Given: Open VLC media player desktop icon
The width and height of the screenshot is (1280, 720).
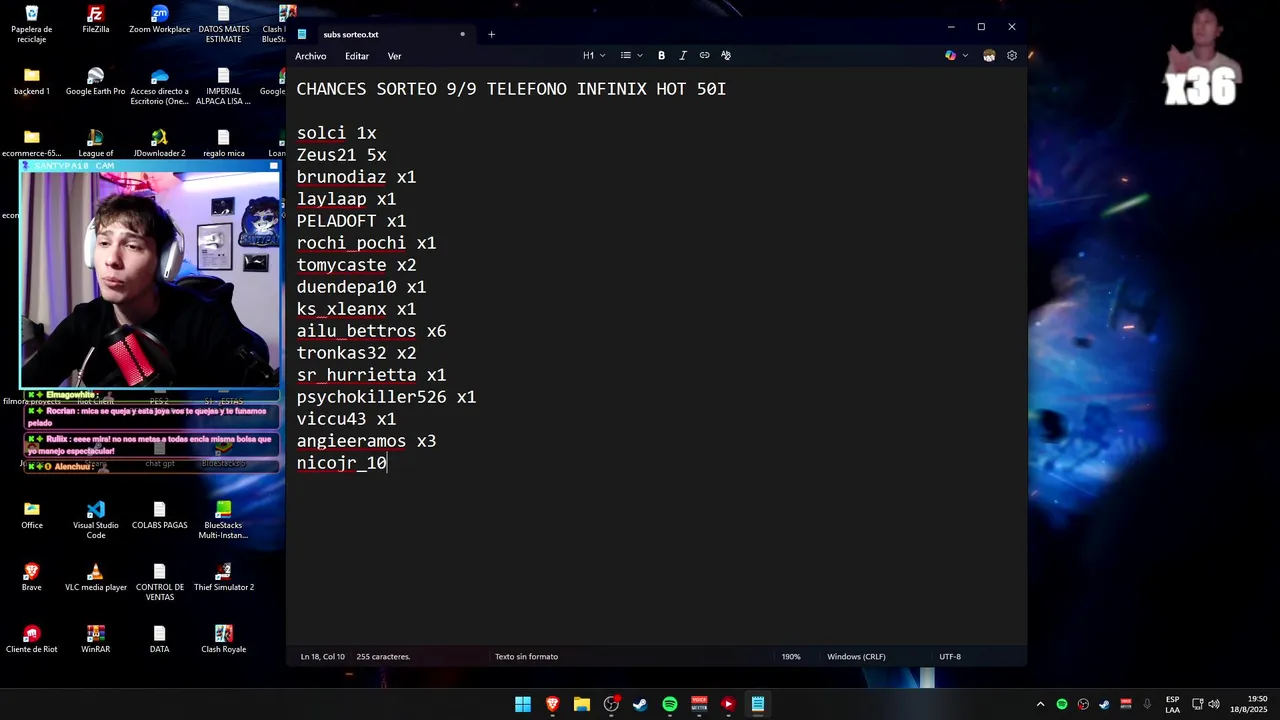Looking at the screenshot, I should 96,577.
